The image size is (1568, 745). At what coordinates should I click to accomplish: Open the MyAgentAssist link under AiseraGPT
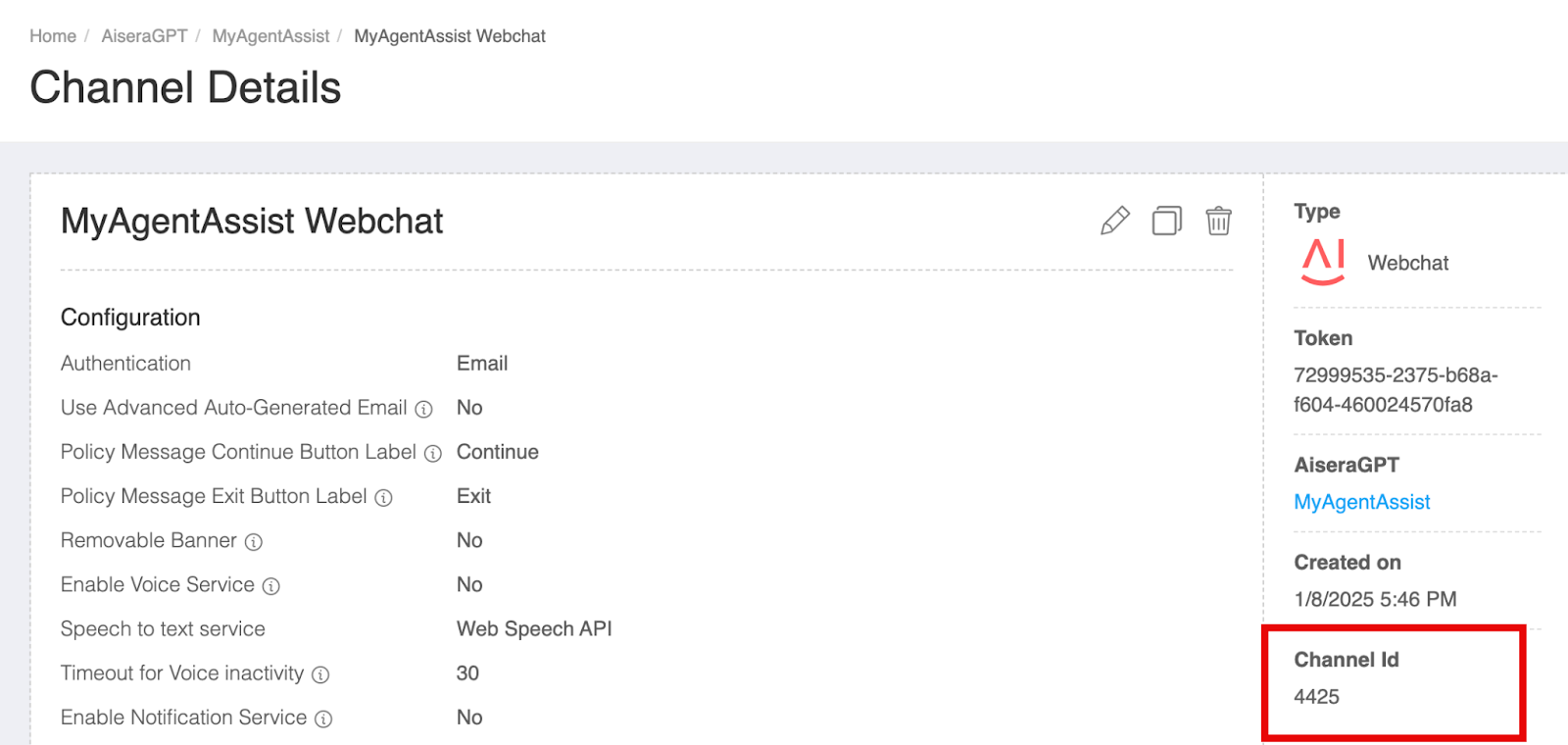coord(1362,502)
